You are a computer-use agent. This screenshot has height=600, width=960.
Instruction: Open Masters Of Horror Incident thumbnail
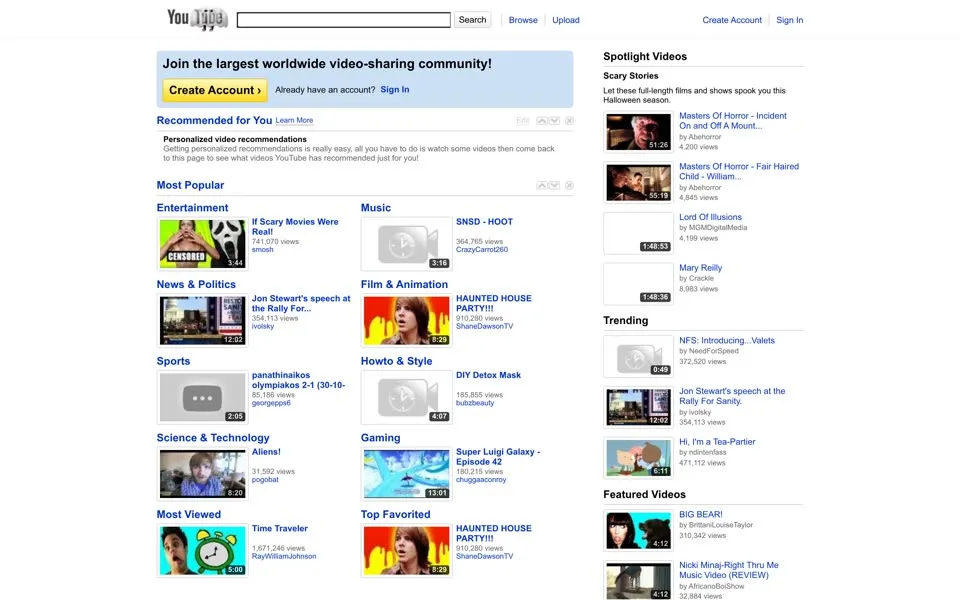(638, 132)
